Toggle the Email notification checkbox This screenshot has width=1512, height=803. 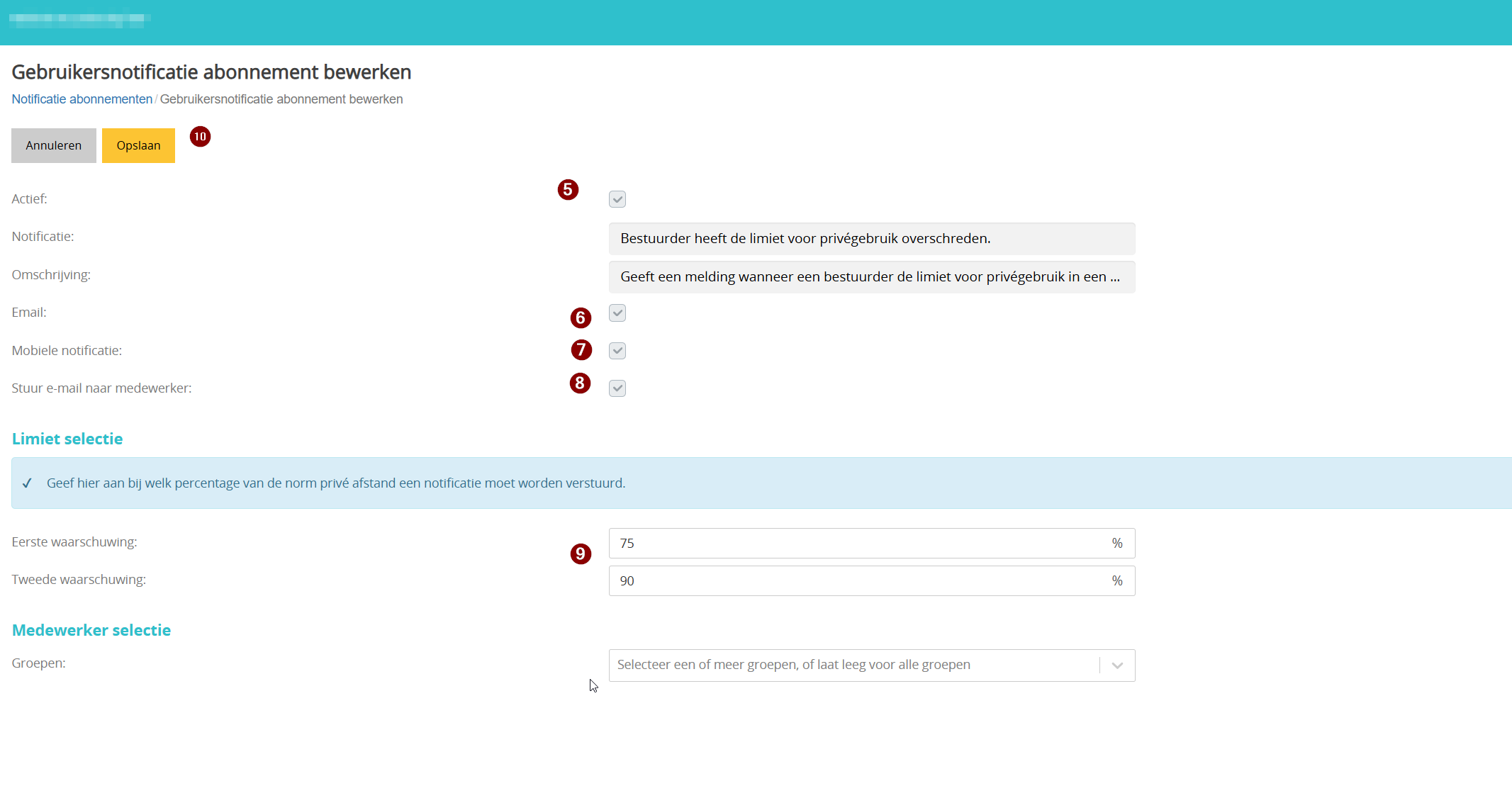tap(617, 313)
